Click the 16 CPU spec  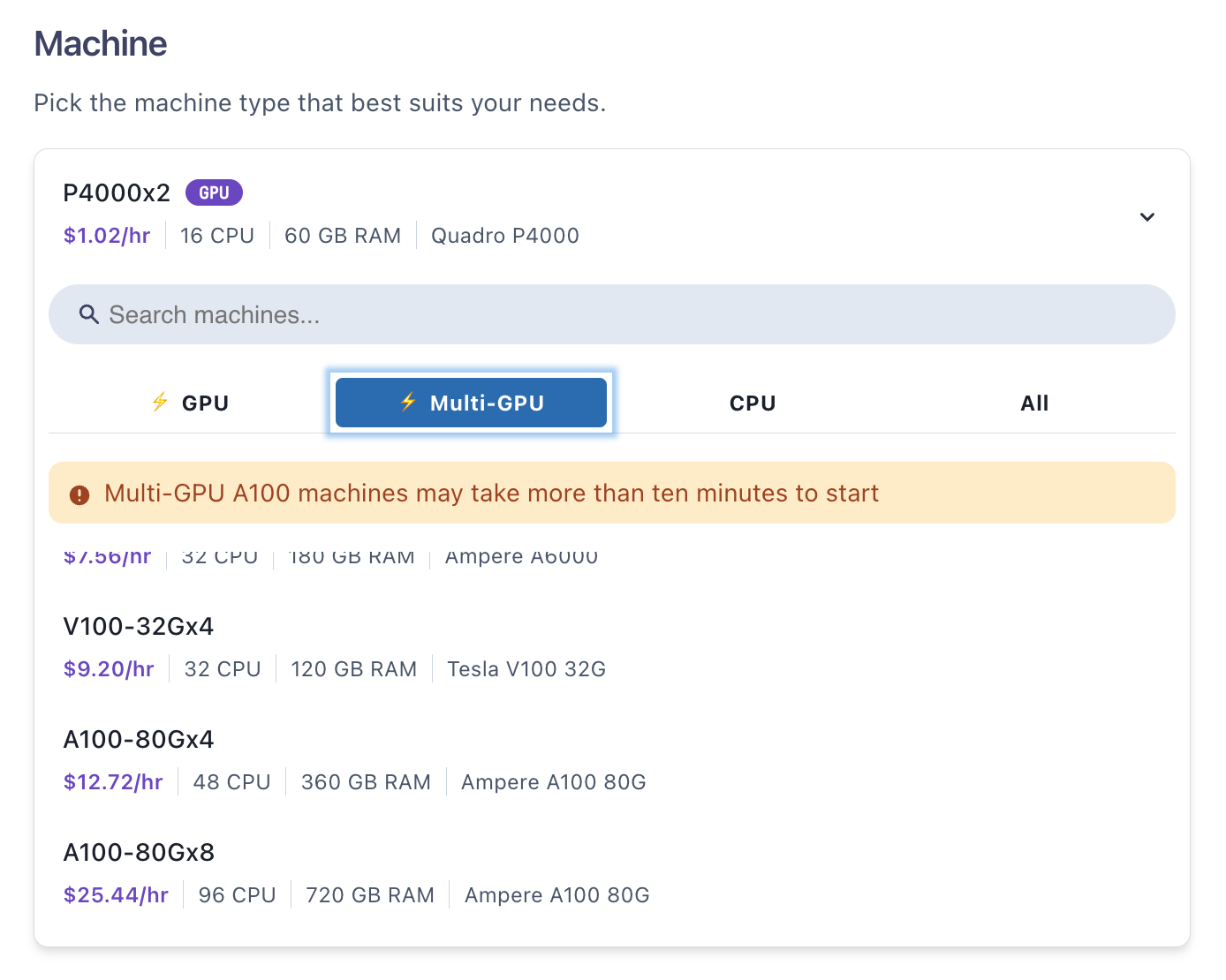pyautogui.click(x=217, y=236)
